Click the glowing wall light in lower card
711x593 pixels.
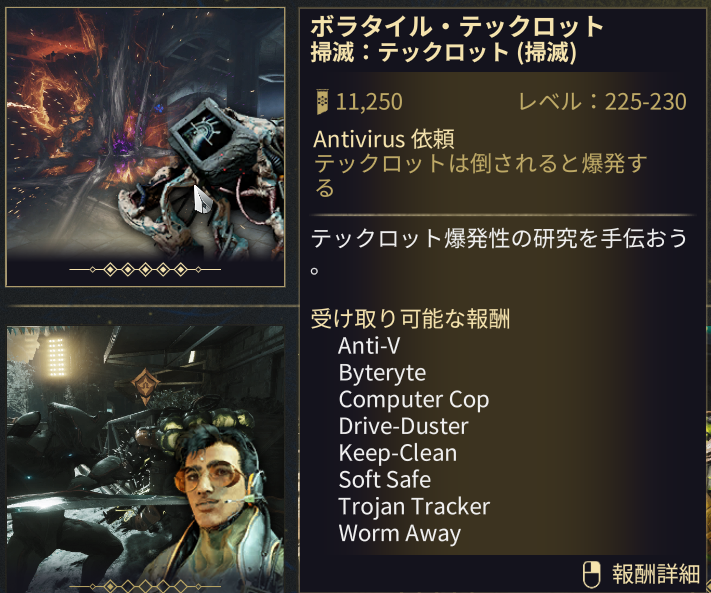pos(57,357)
